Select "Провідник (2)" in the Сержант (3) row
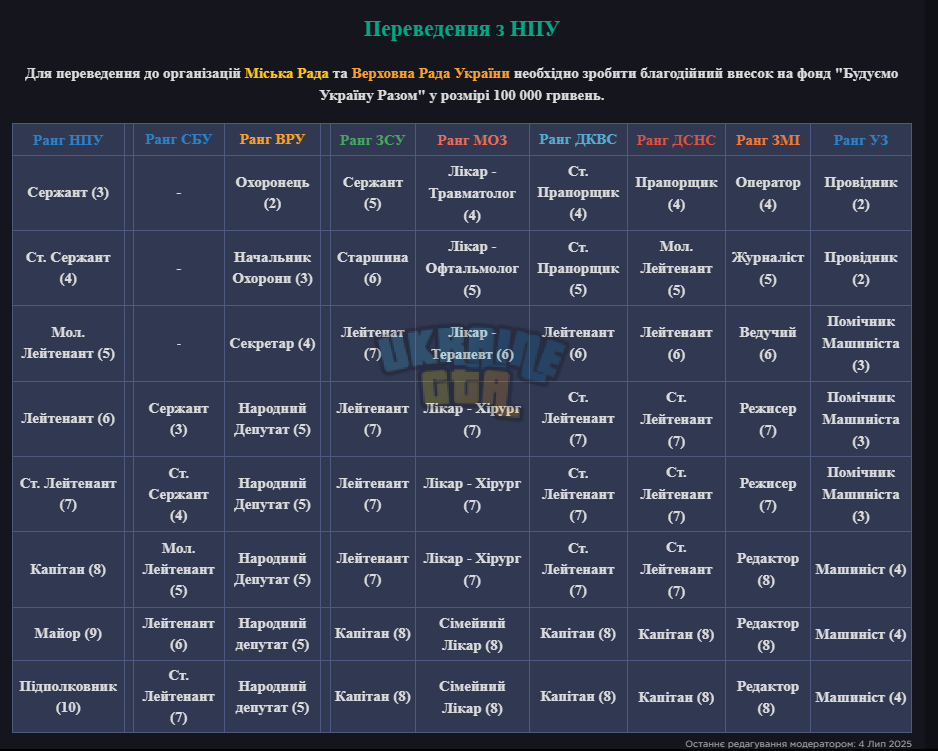 (860, 193)
